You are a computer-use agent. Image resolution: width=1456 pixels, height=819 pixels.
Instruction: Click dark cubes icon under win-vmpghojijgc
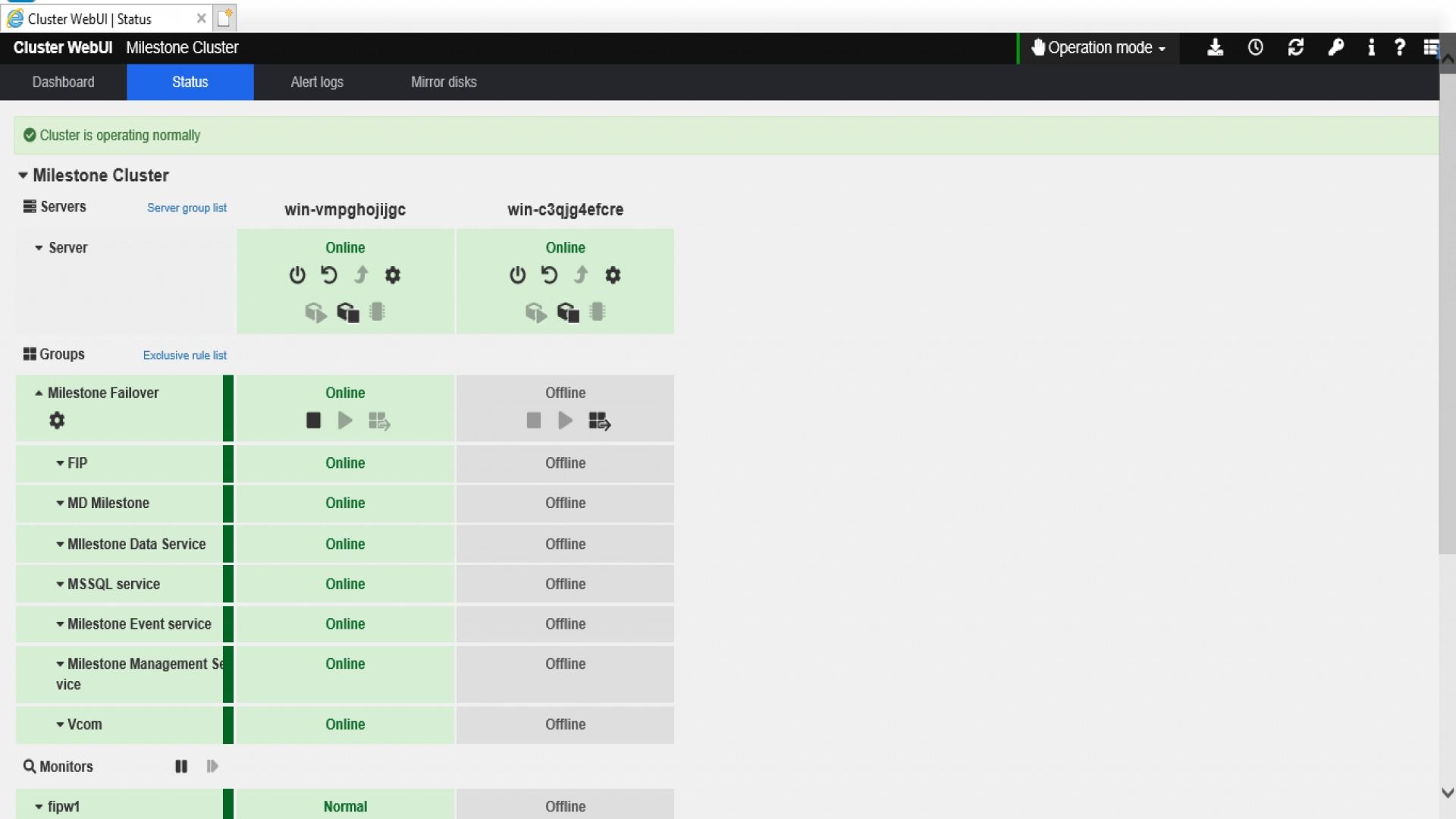[x=348, y=312]
